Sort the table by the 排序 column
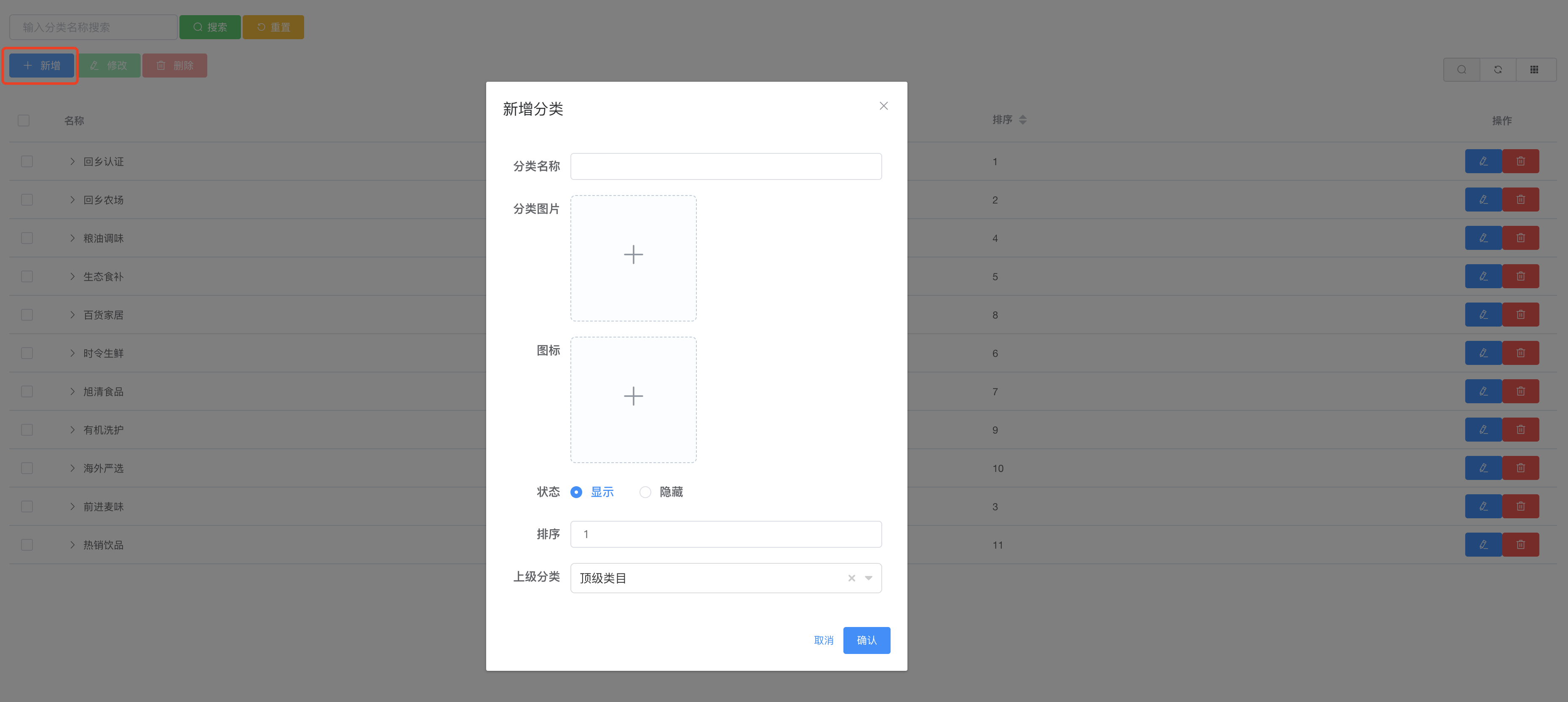This screenshot has width=1568, height=702. point(1022,119)
